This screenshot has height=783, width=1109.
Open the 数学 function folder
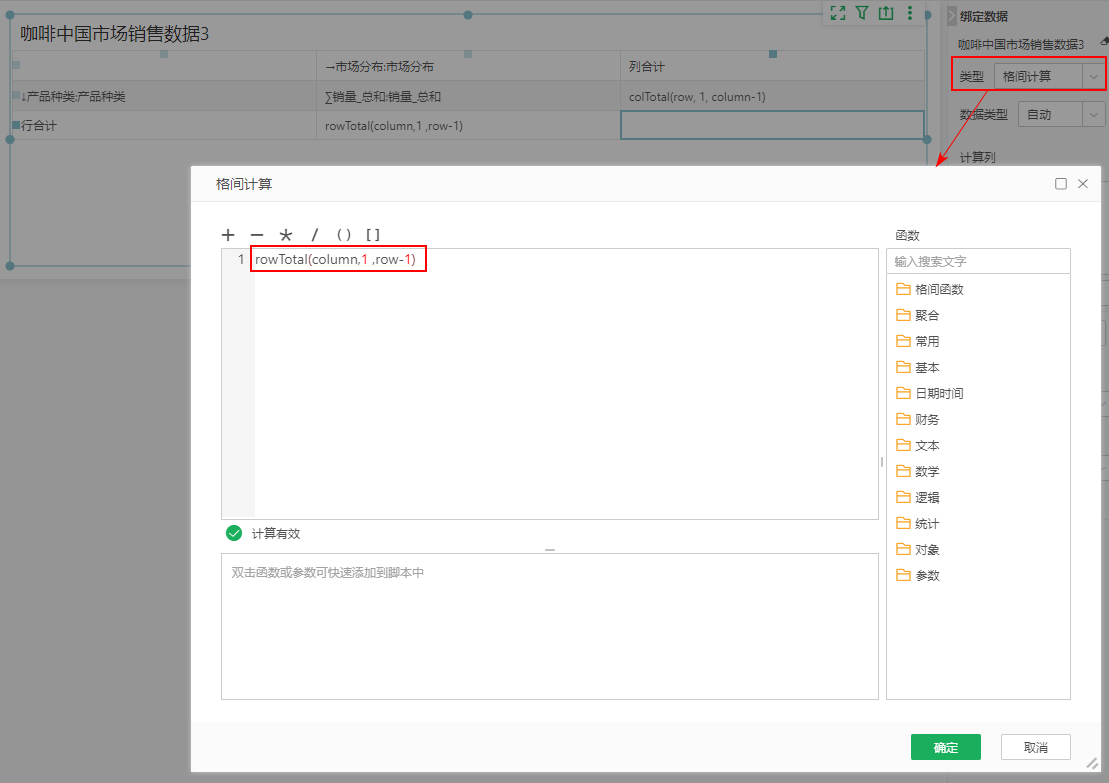click(x=918, y=472)
